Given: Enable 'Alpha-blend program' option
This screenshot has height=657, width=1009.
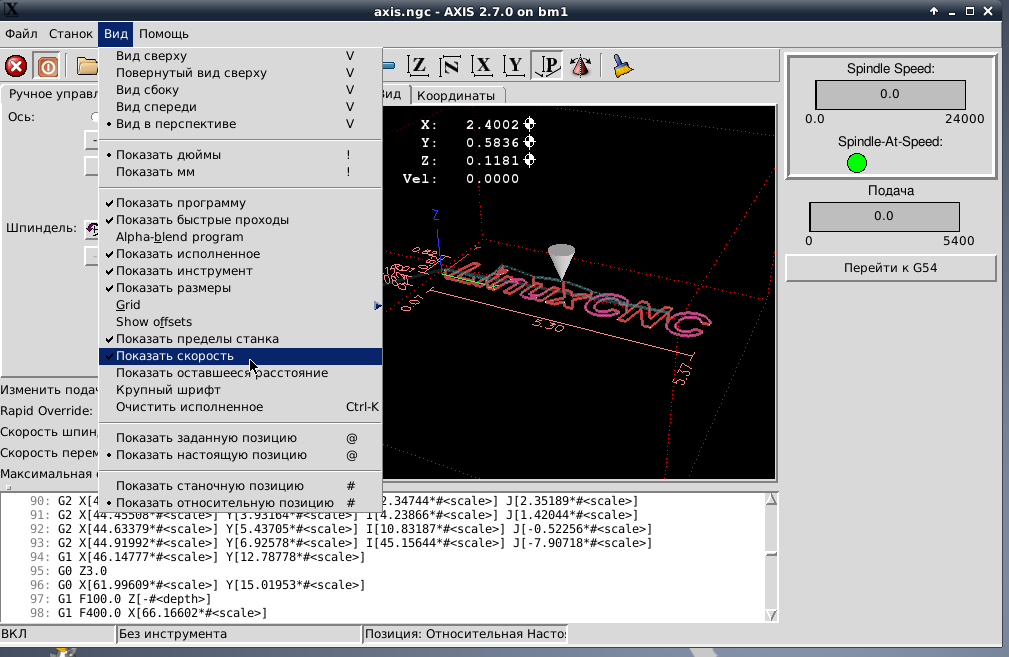Looking at the screenshot, I should click(x=179, y=237).
